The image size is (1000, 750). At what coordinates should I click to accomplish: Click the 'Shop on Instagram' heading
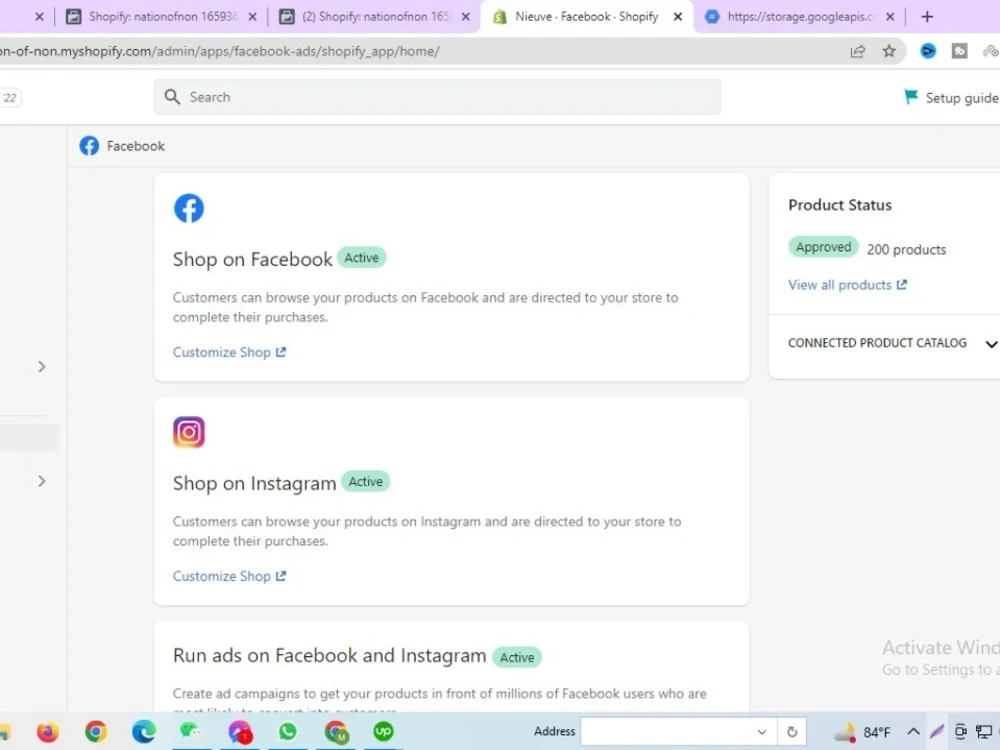point(254,483)
